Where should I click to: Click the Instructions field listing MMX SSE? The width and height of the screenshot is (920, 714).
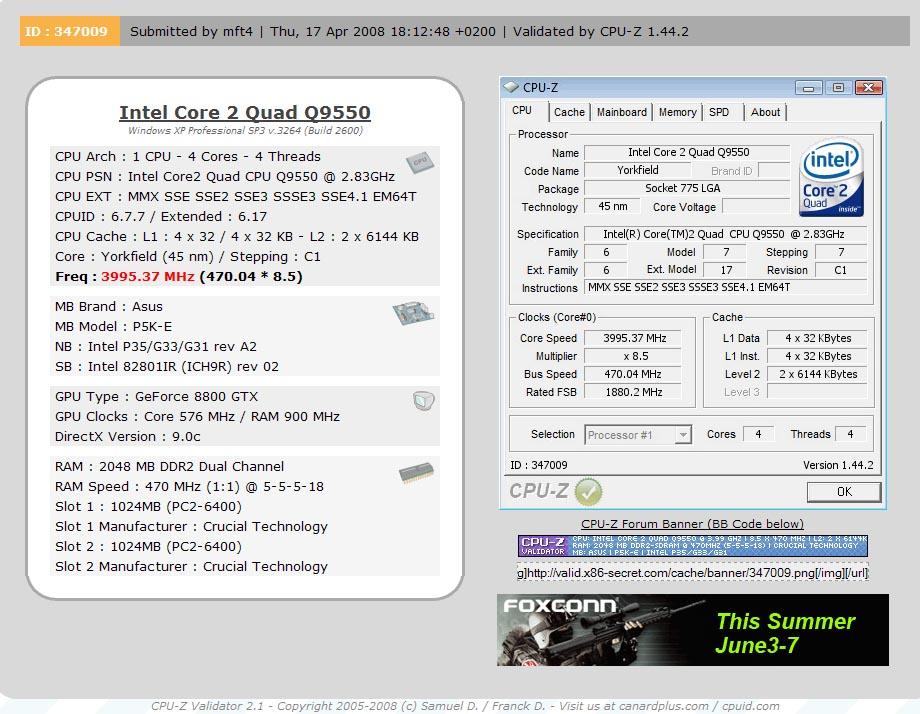(x=726, y=287)
